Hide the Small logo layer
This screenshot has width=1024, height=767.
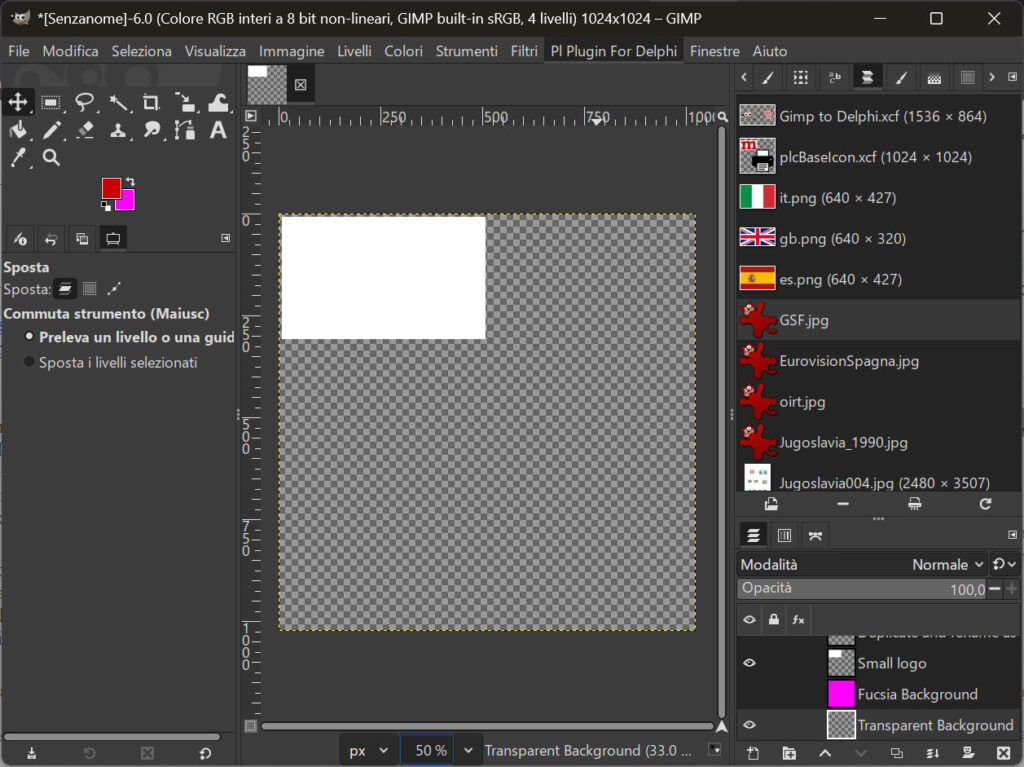point(749,663)
